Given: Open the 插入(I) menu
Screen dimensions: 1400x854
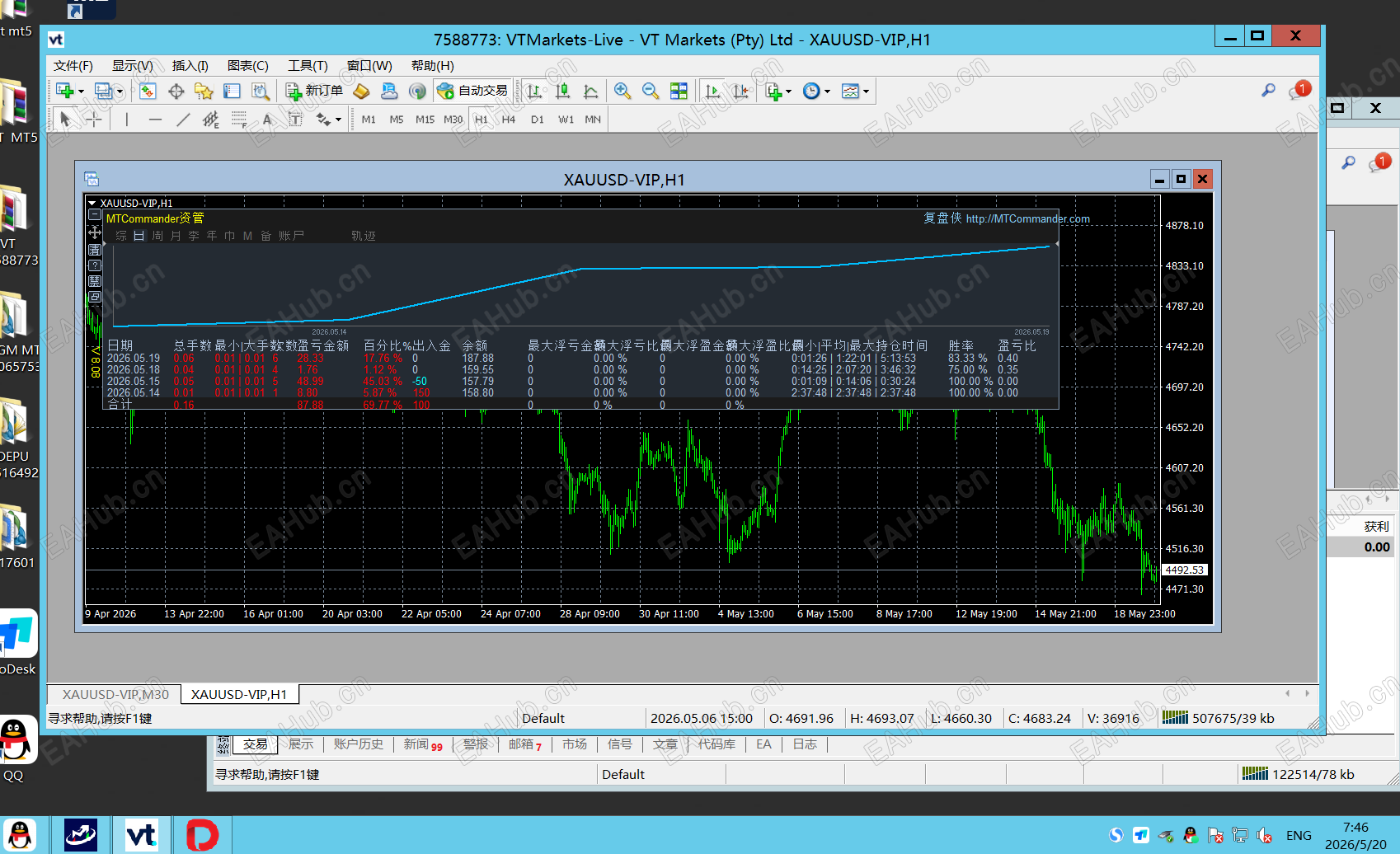Looking at the screenshot, I should (190, 66).
